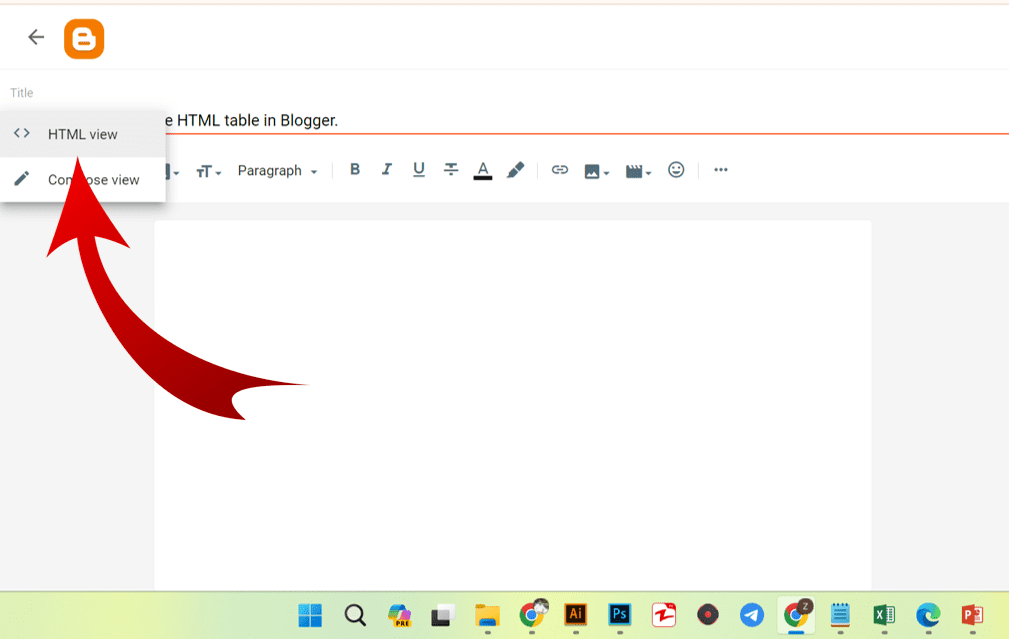The image size is (1009, 639).
Task: Insert an emoji
Action: coord(676,170)
